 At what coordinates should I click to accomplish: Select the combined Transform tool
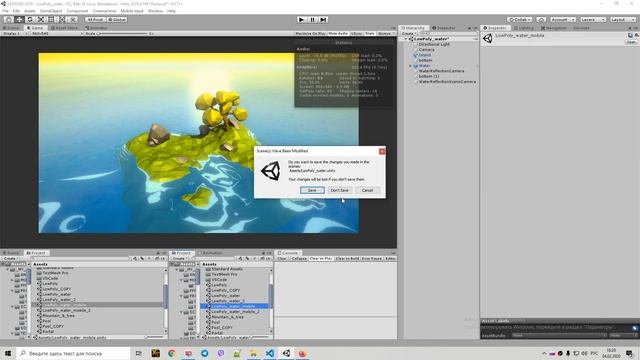(x=62, y=19)
